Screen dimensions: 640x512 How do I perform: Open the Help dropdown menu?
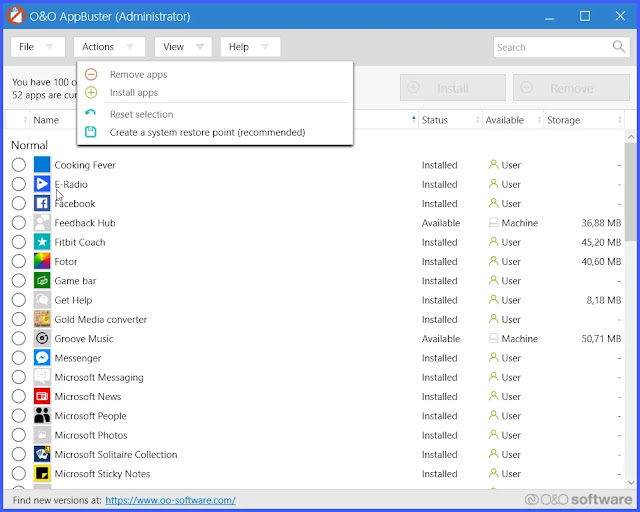250,47
